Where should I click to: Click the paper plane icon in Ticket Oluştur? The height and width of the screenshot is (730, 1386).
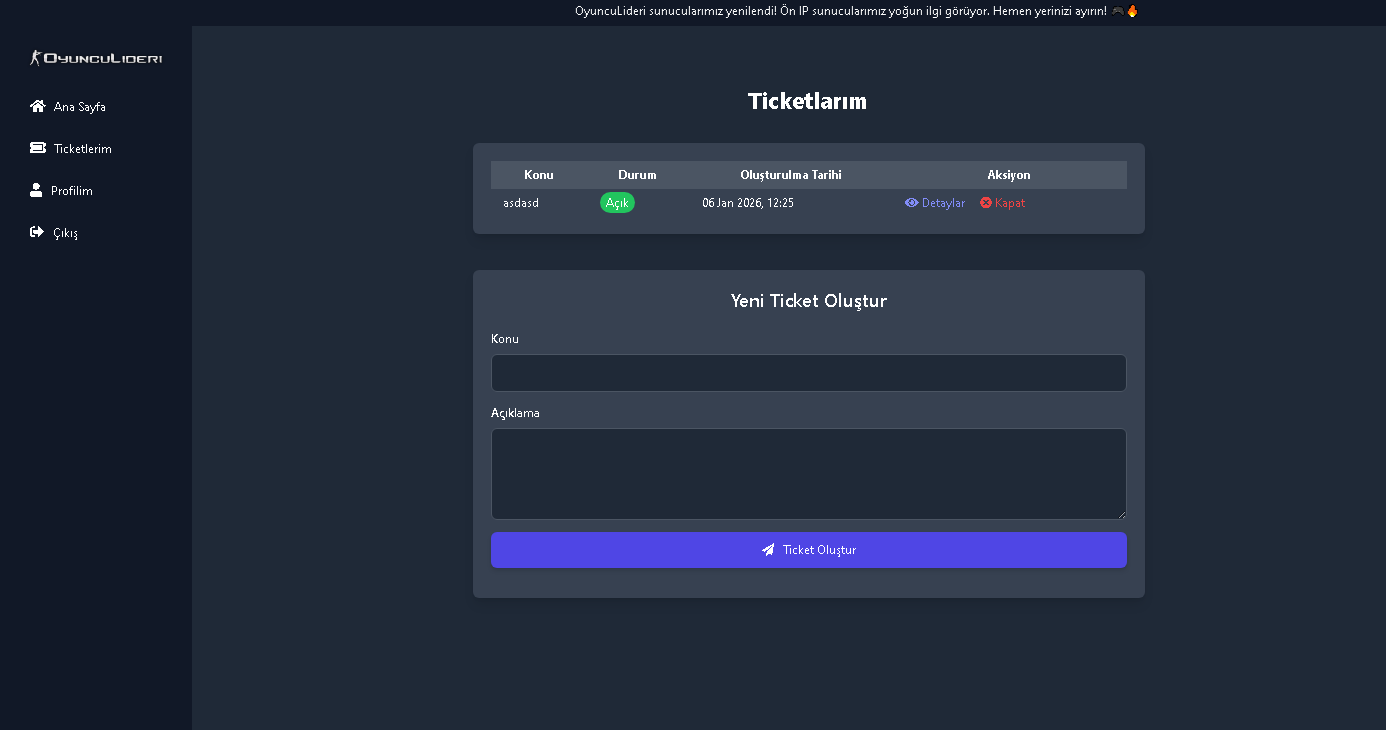point(768,550)
